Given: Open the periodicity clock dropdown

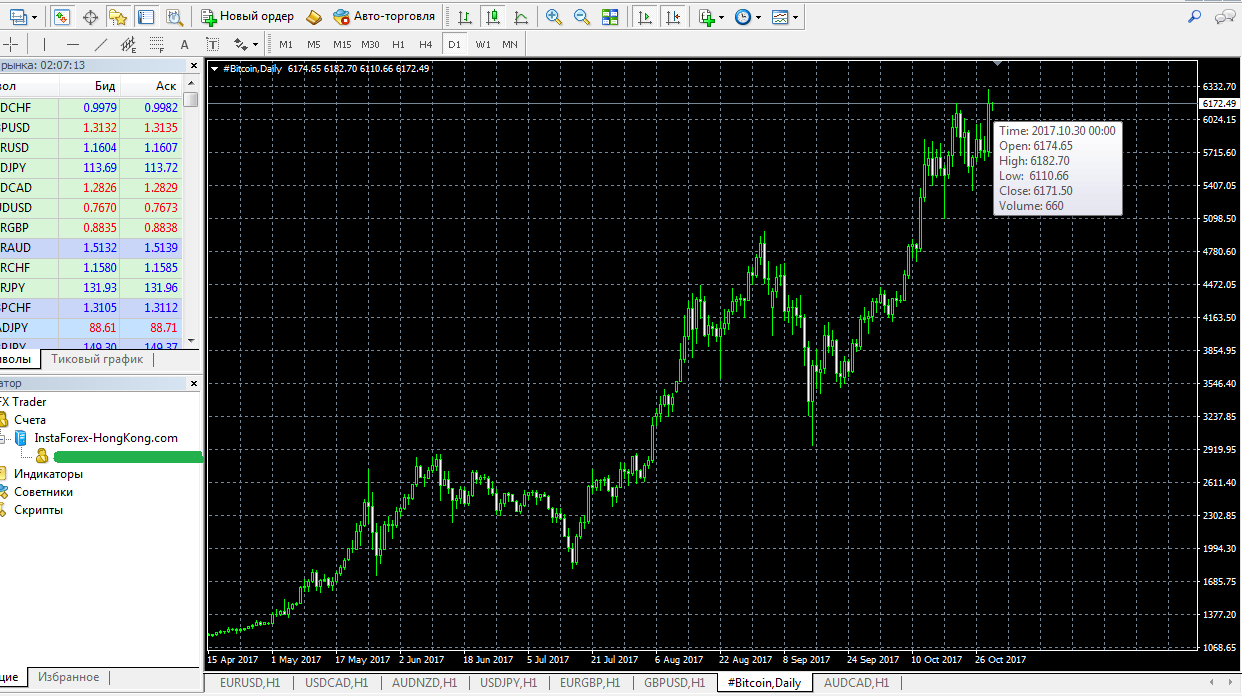Looking at the screenshot, I should 746,17.
